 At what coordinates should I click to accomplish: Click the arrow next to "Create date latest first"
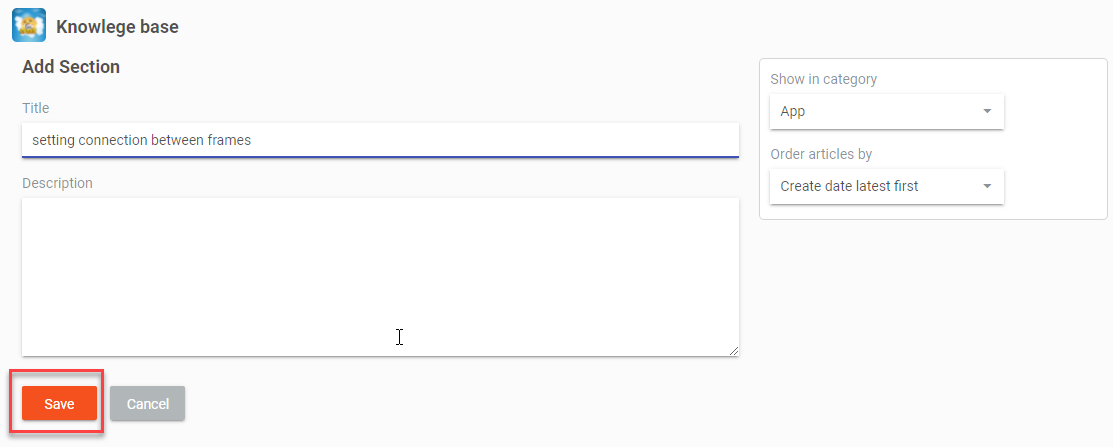tap(987, 186)
